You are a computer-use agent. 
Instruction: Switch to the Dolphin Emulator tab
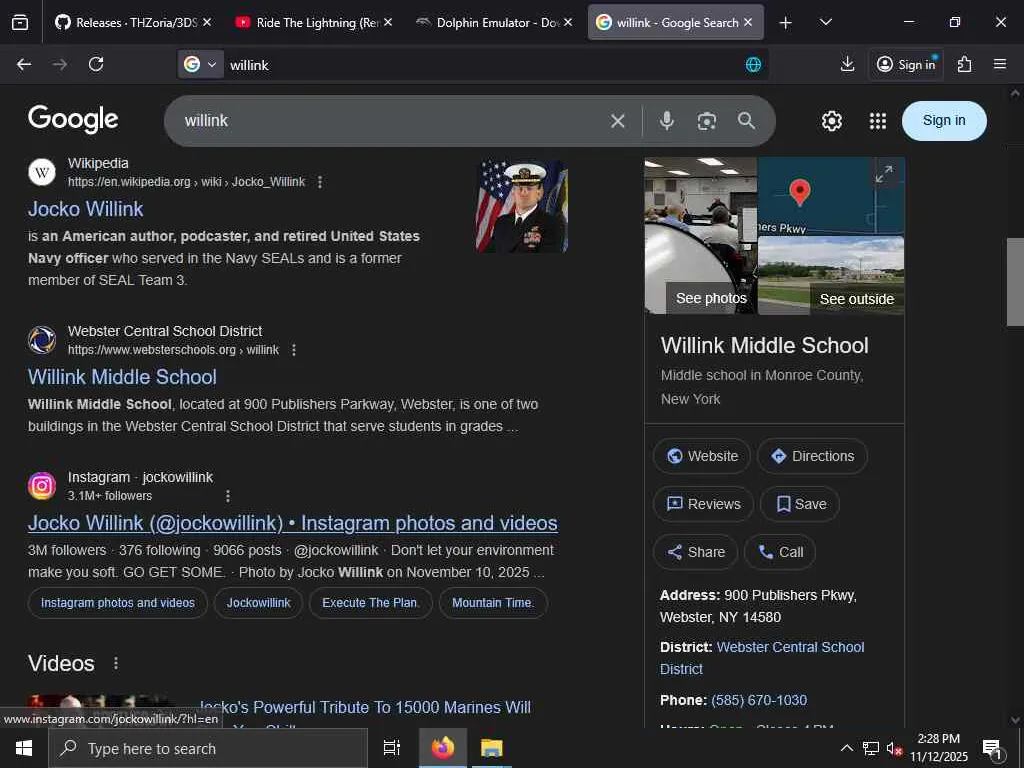coord(487,22)
